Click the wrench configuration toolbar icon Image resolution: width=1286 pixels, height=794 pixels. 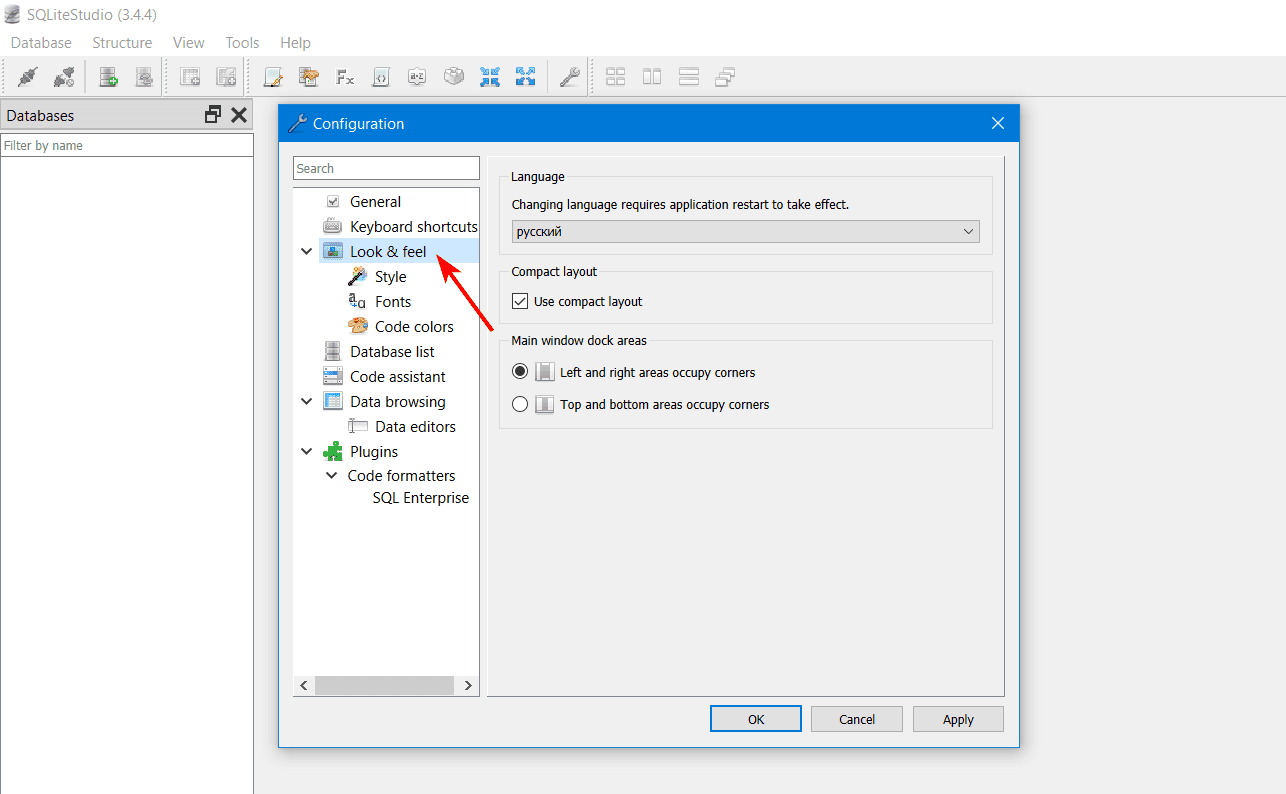570,77
